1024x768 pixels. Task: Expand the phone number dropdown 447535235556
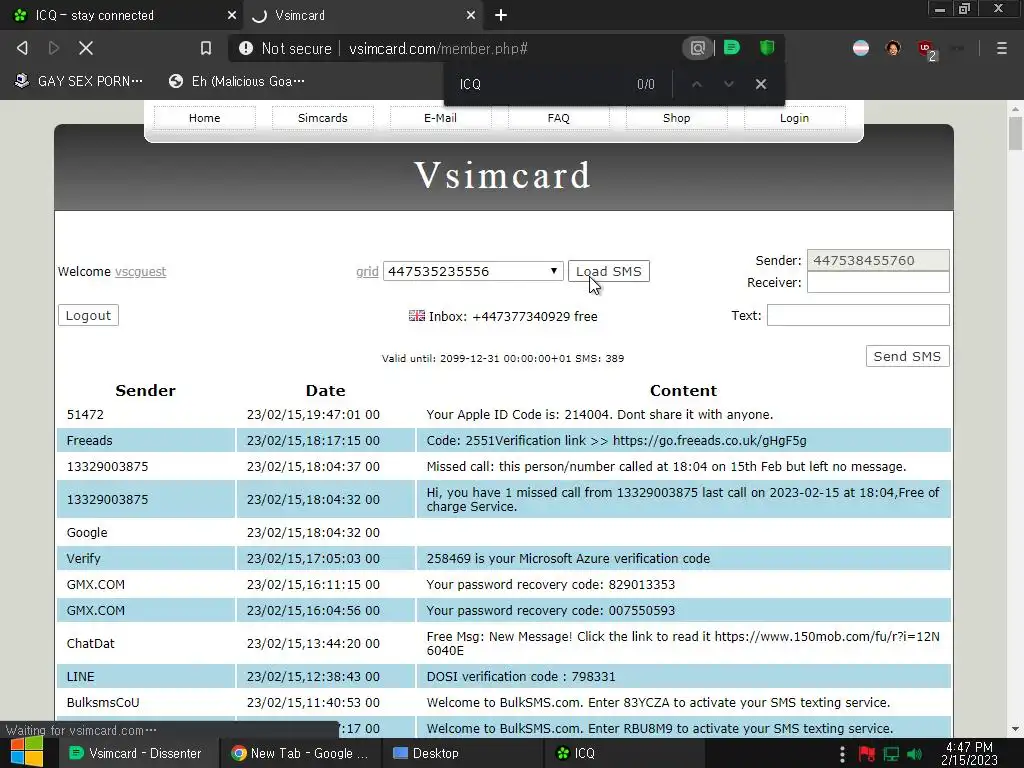[x=473, y=271]
